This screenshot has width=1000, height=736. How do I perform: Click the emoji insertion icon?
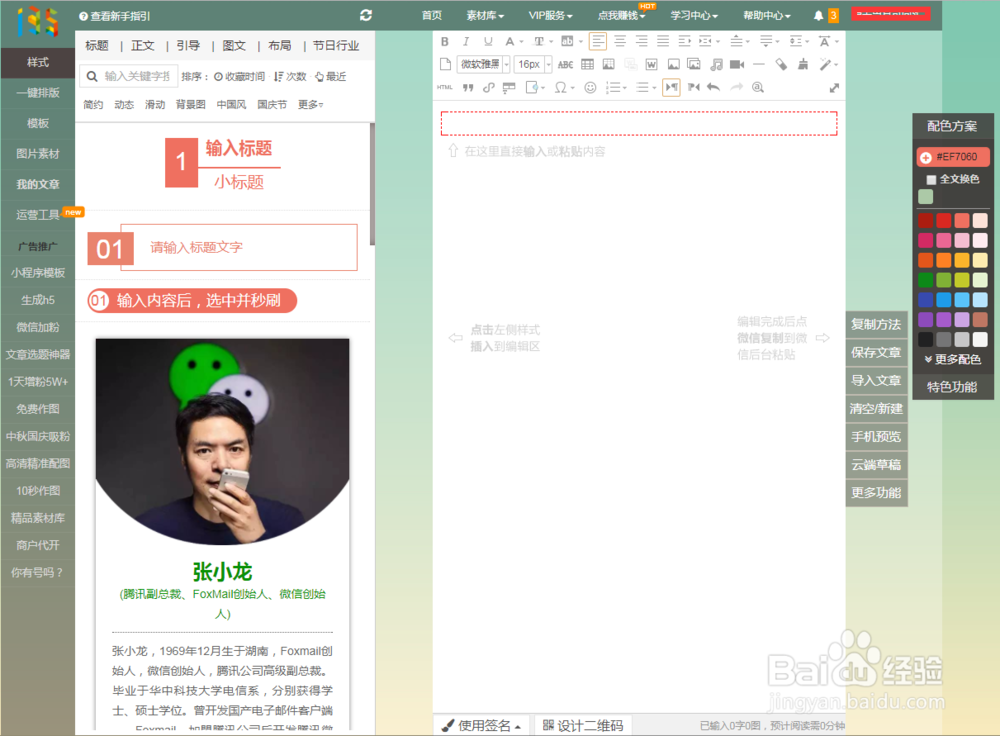590,86
